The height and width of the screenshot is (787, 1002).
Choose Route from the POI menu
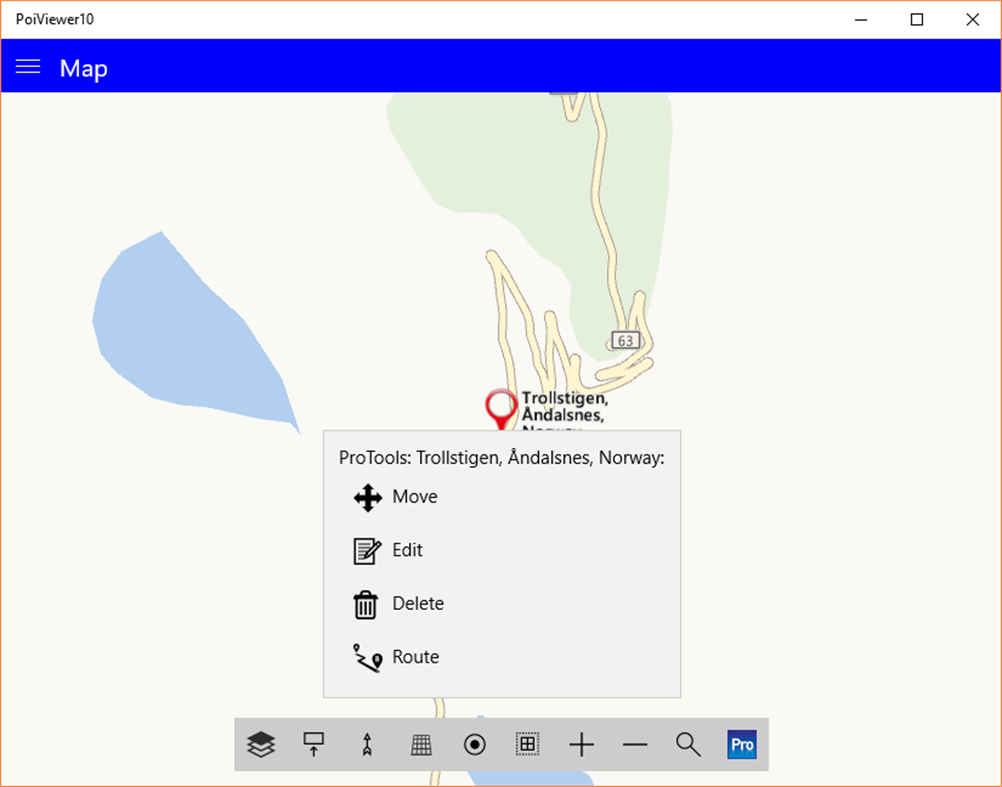(417, 657)
